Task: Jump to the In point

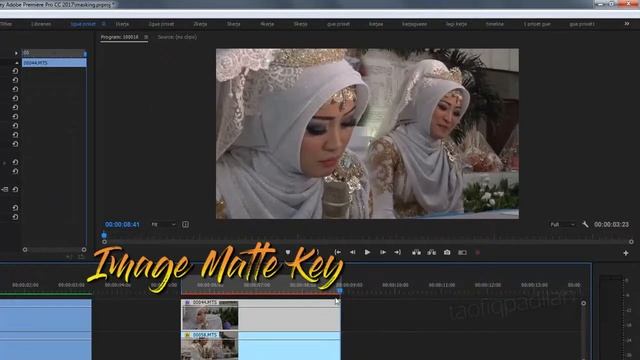Action: click(338, 252)
